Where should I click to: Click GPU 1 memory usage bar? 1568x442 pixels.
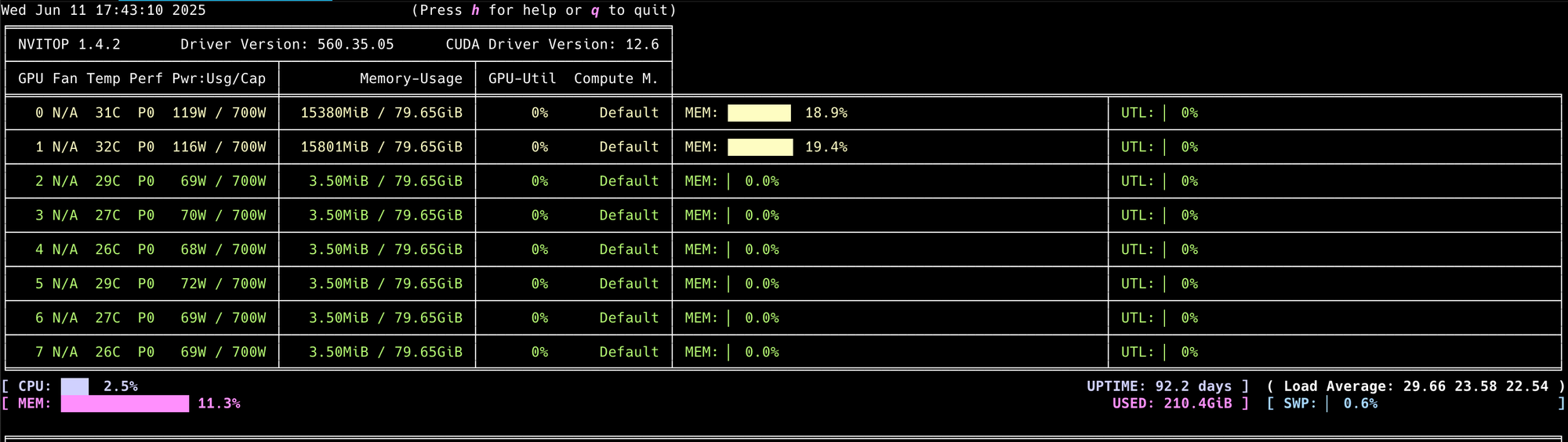click(x=760, y=147)
